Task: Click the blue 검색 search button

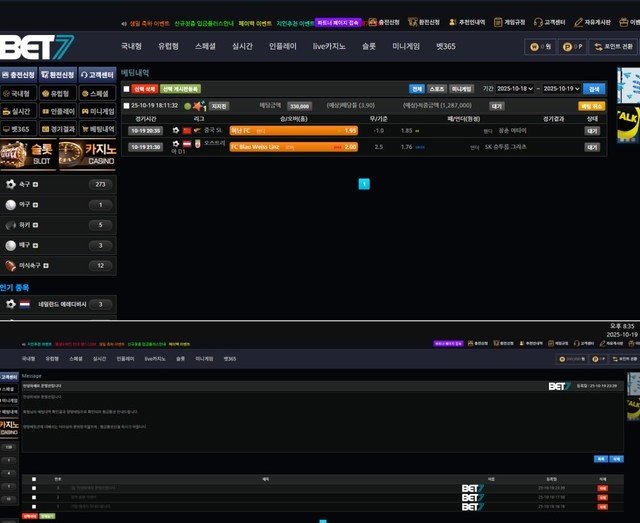Action: 594,89
